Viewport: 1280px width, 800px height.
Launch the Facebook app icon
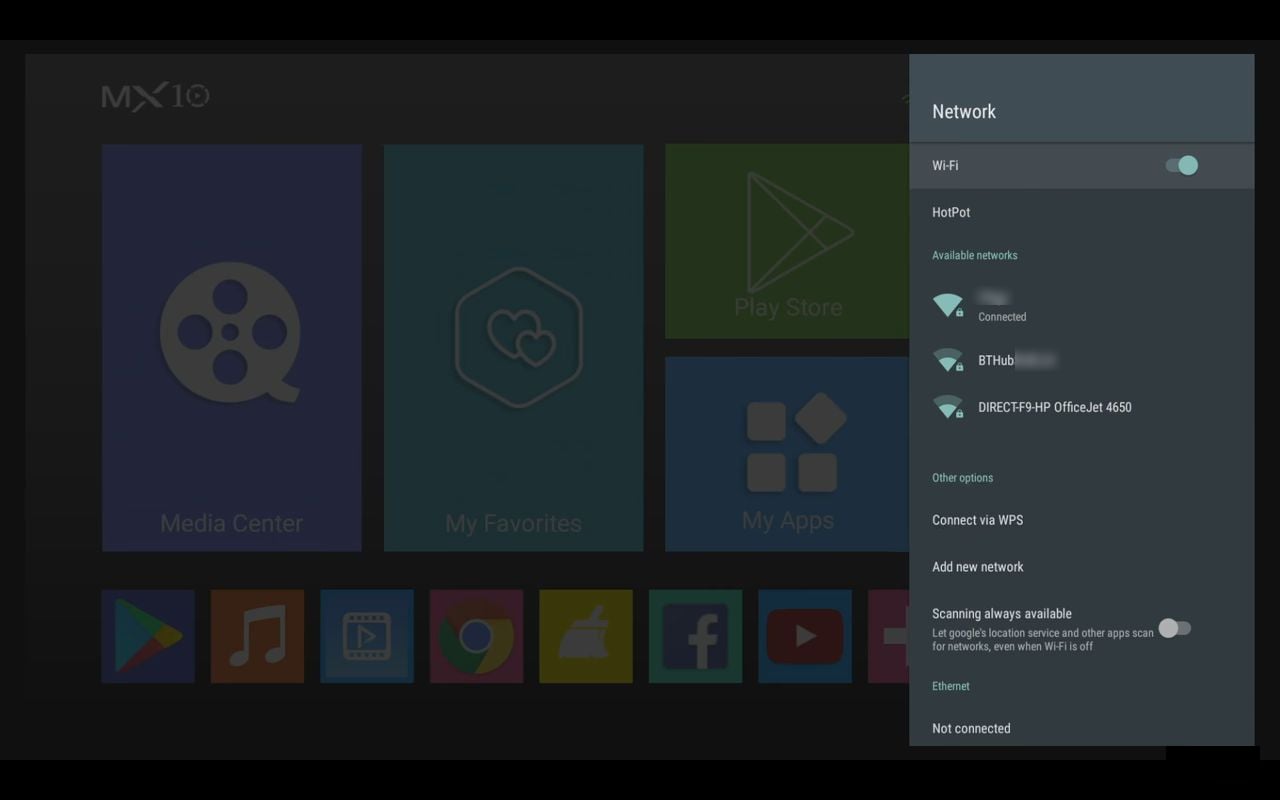695,636
